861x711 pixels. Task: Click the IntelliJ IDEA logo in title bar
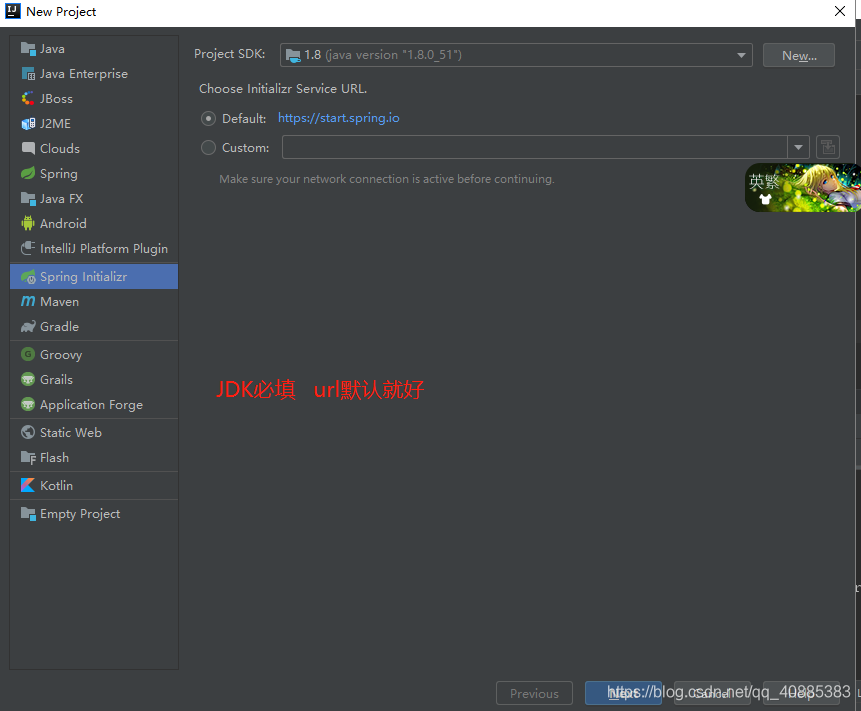tap(13, 11)
